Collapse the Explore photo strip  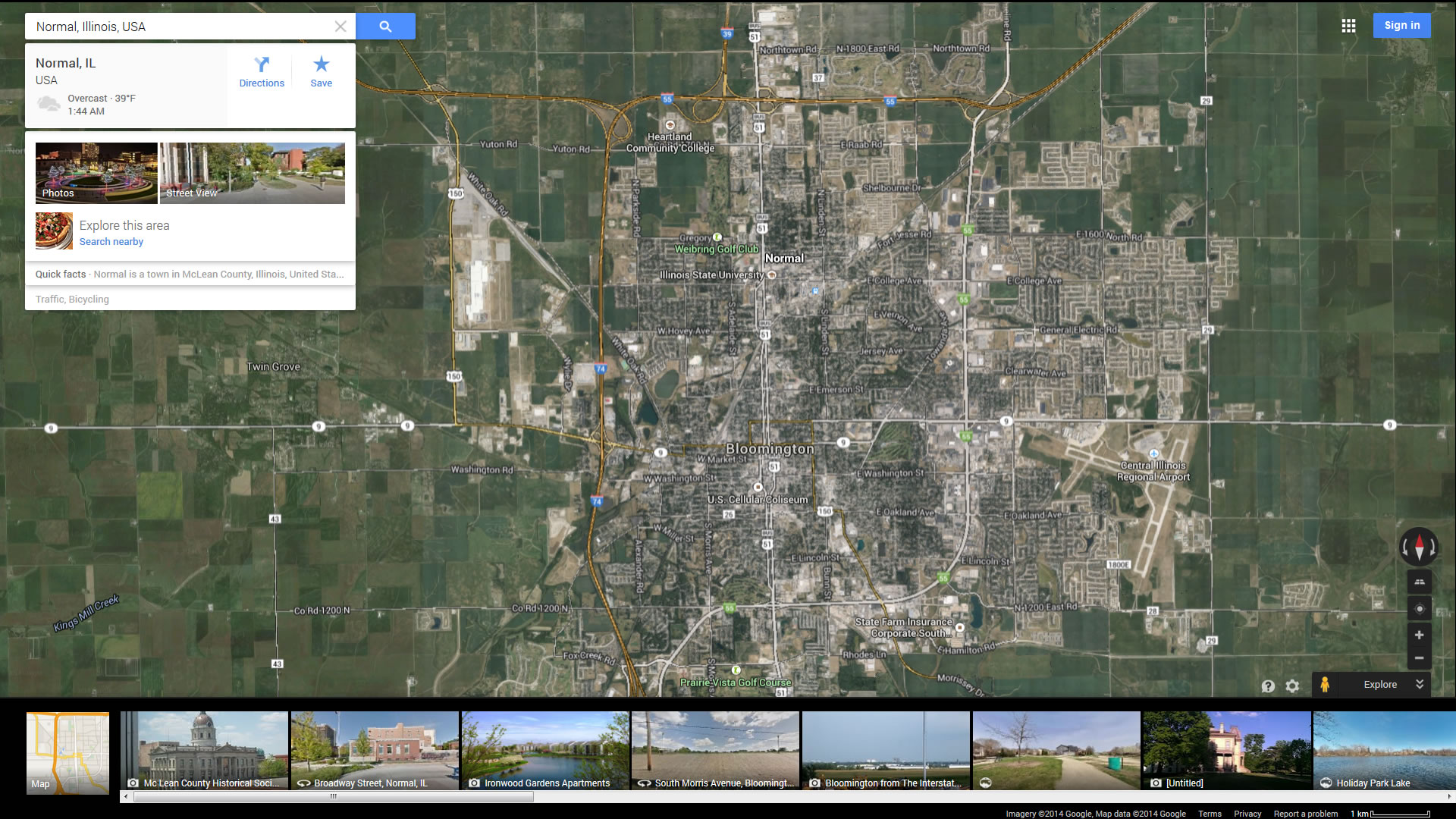(1420, 684)
